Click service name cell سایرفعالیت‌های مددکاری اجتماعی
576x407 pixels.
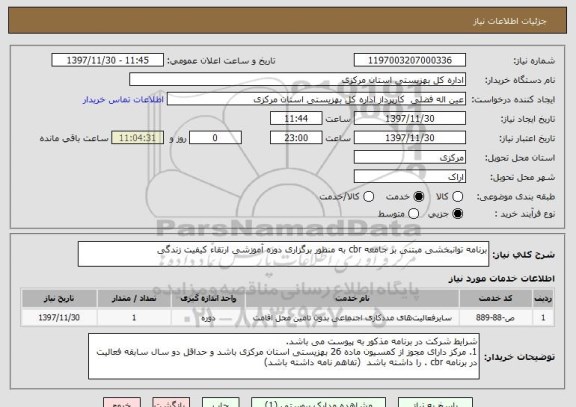[352, 317]
